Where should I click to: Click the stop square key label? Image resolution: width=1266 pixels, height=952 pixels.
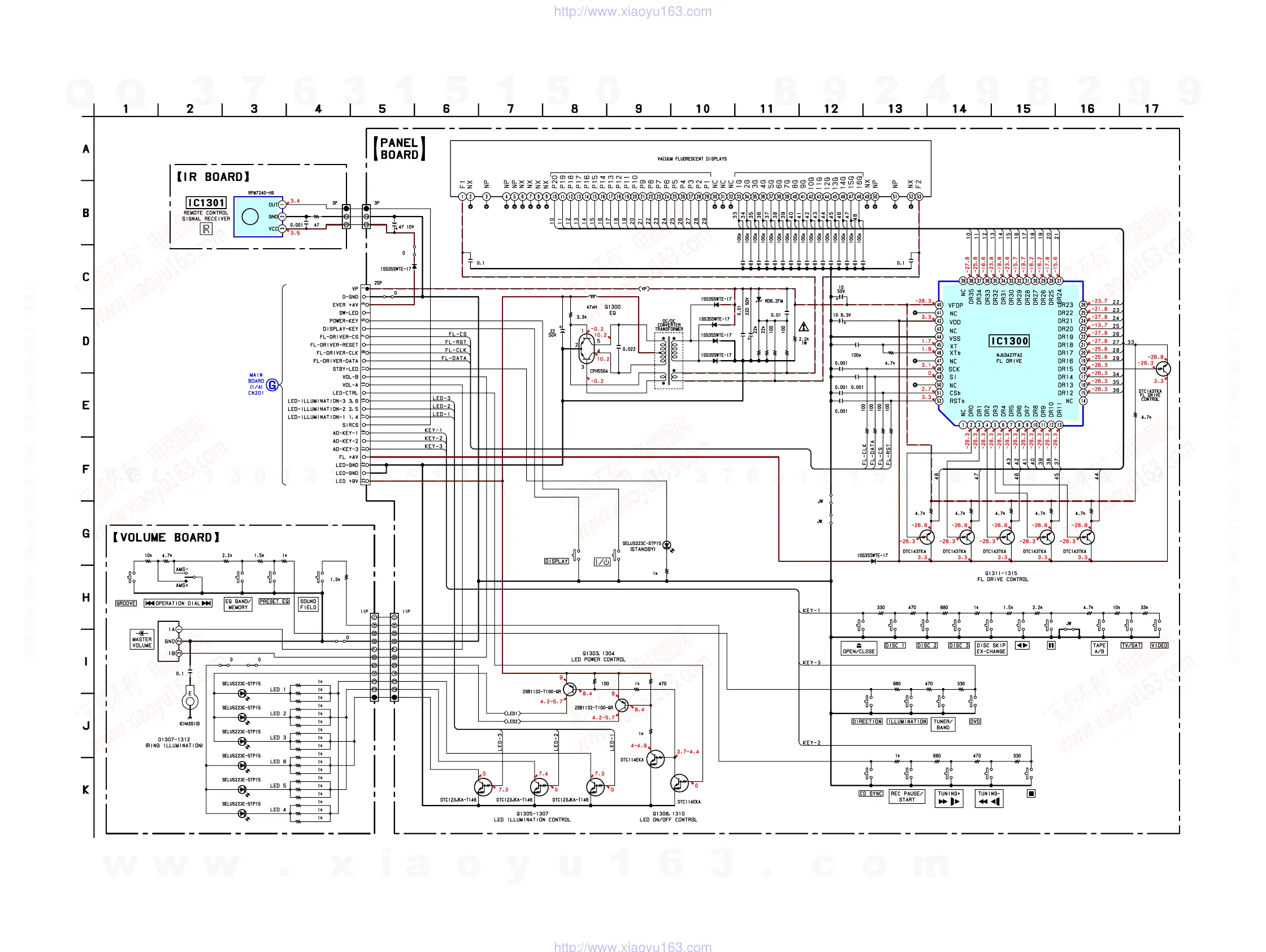pyautogui.click(x=1031, y=794)
